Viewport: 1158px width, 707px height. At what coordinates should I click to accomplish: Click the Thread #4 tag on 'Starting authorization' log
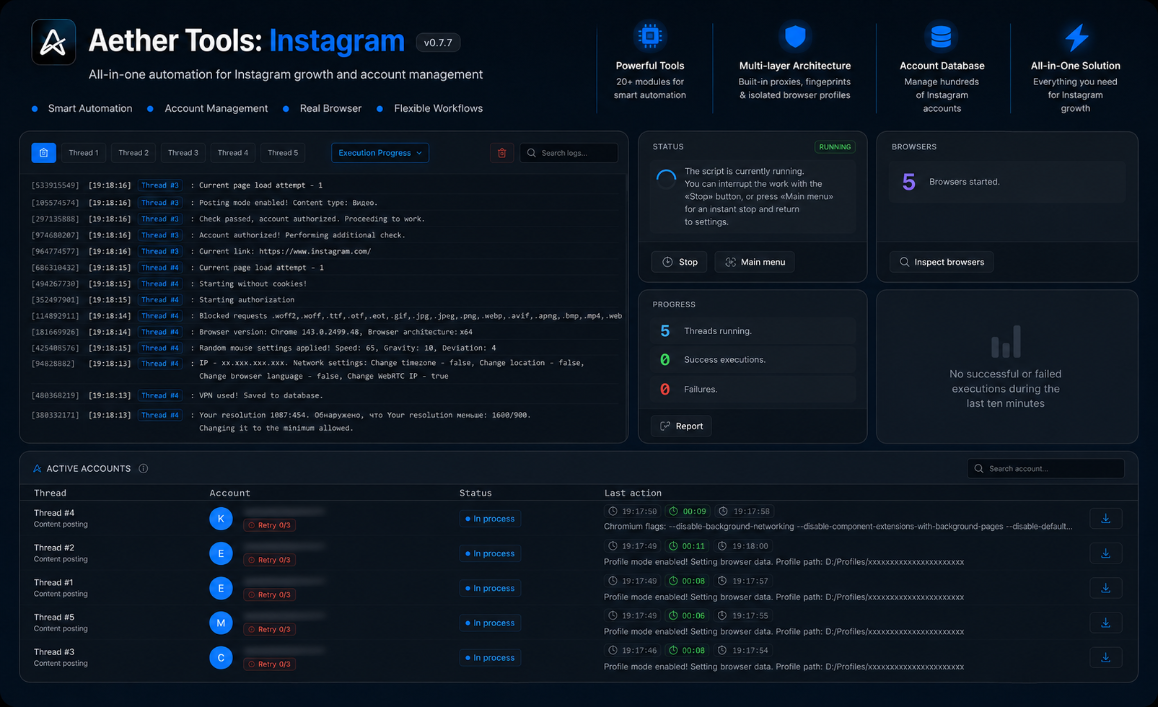(x=160, y=300)
